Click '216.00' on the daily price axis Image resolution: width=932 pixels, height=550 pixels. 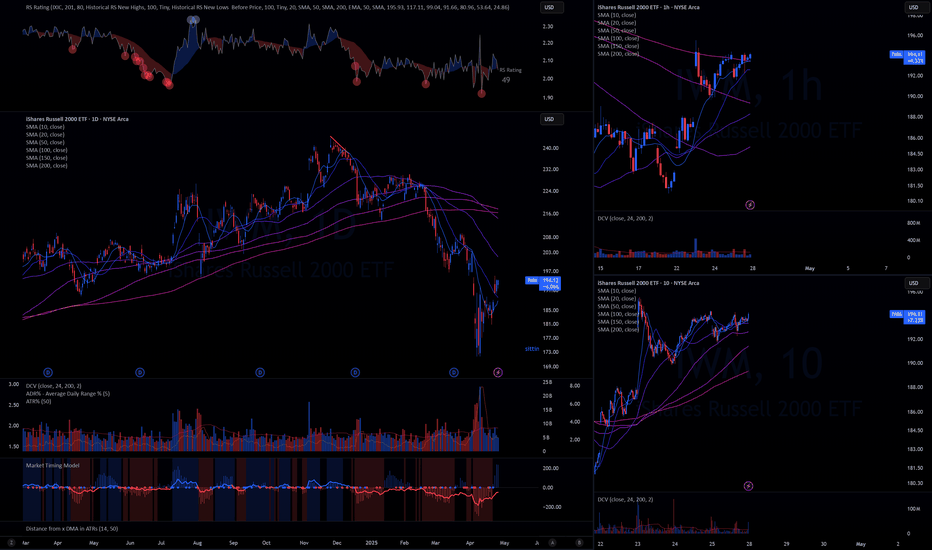click(x=550, y=213)
